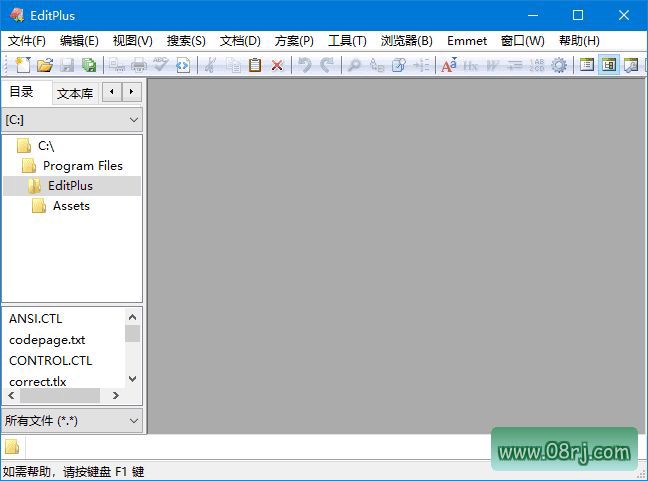The height and width of the screenshot is (481, 648).
Task: Click the auto indent icon
Action: click(x=515, y=65)
